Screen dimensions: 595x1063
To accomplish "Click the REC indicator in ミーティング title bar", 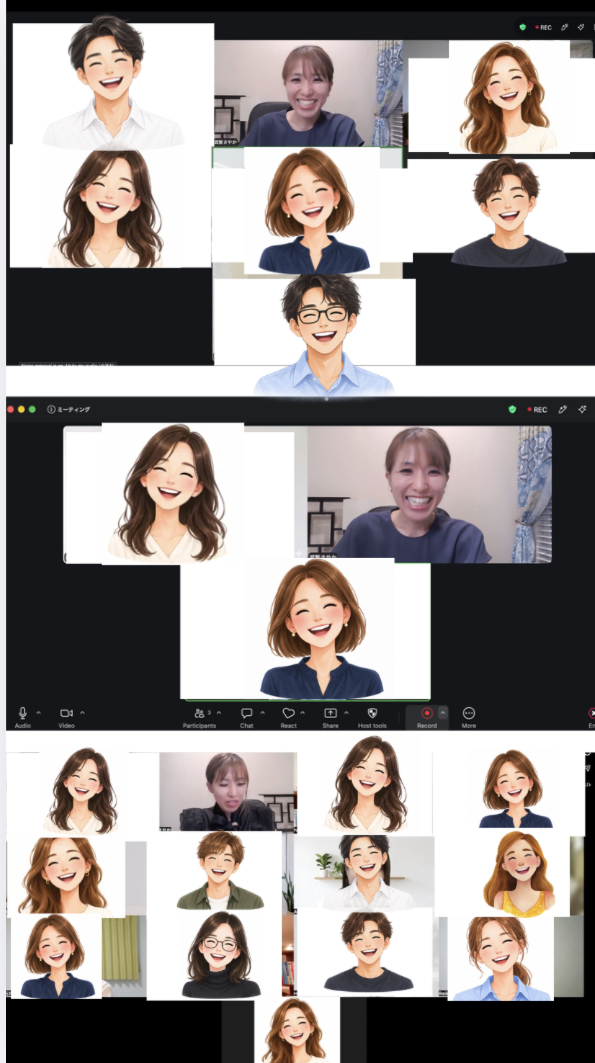I will 537,409.
